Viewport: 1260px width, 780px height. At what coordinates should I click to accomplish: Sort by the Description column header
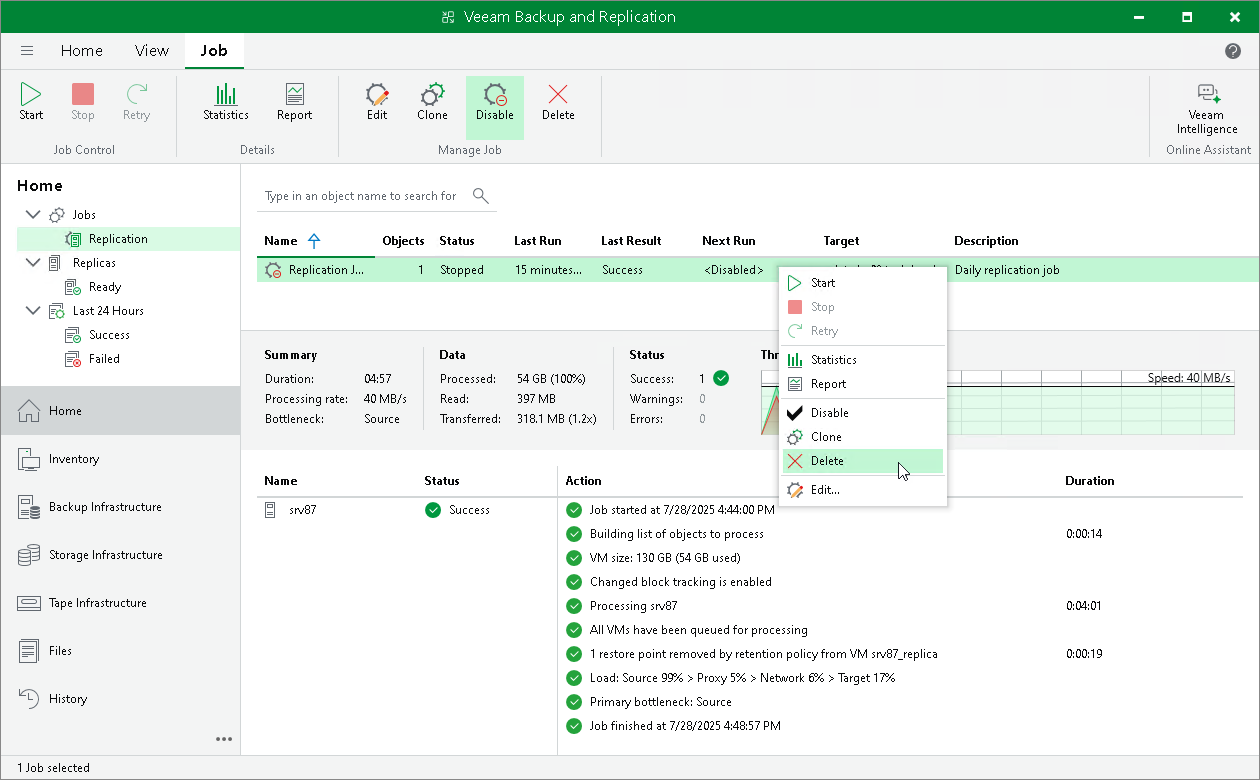click(986, 241)
